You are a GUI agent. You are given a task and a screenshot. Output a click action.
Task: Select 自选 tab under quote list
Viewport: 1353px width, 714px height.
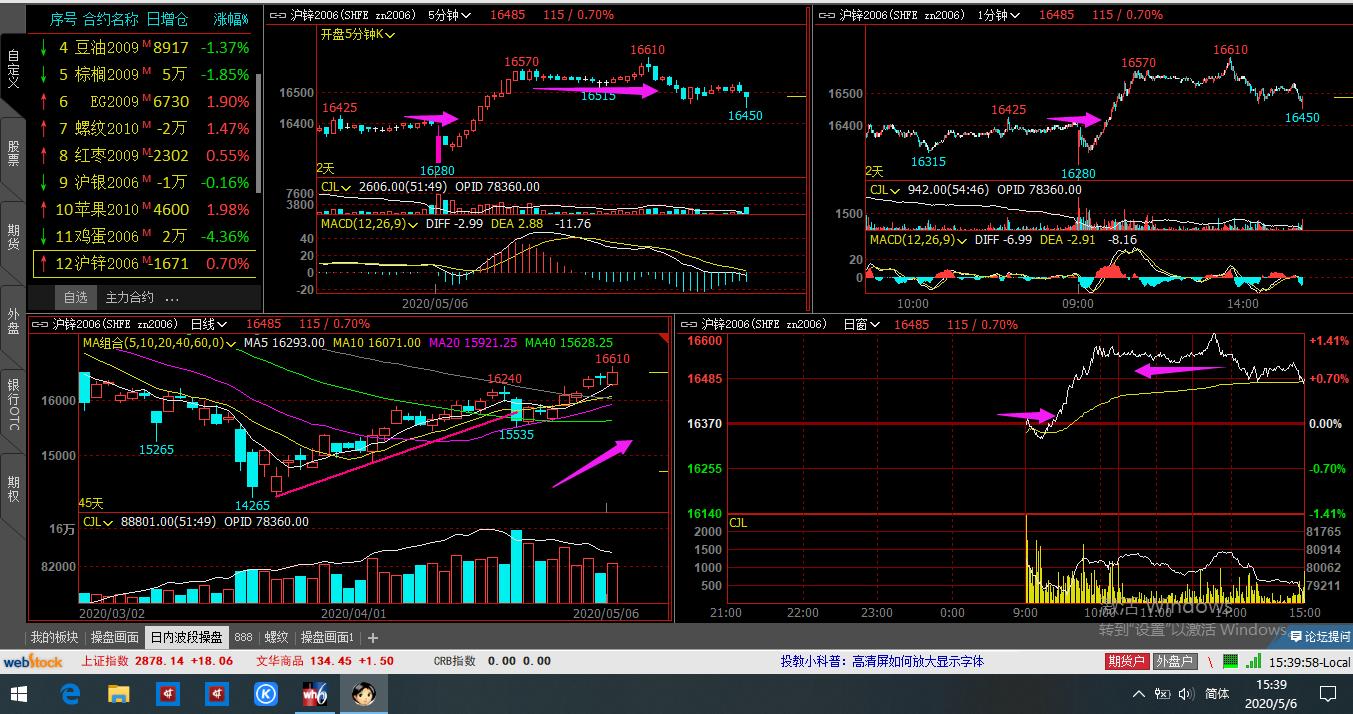[x=76, y=297]
